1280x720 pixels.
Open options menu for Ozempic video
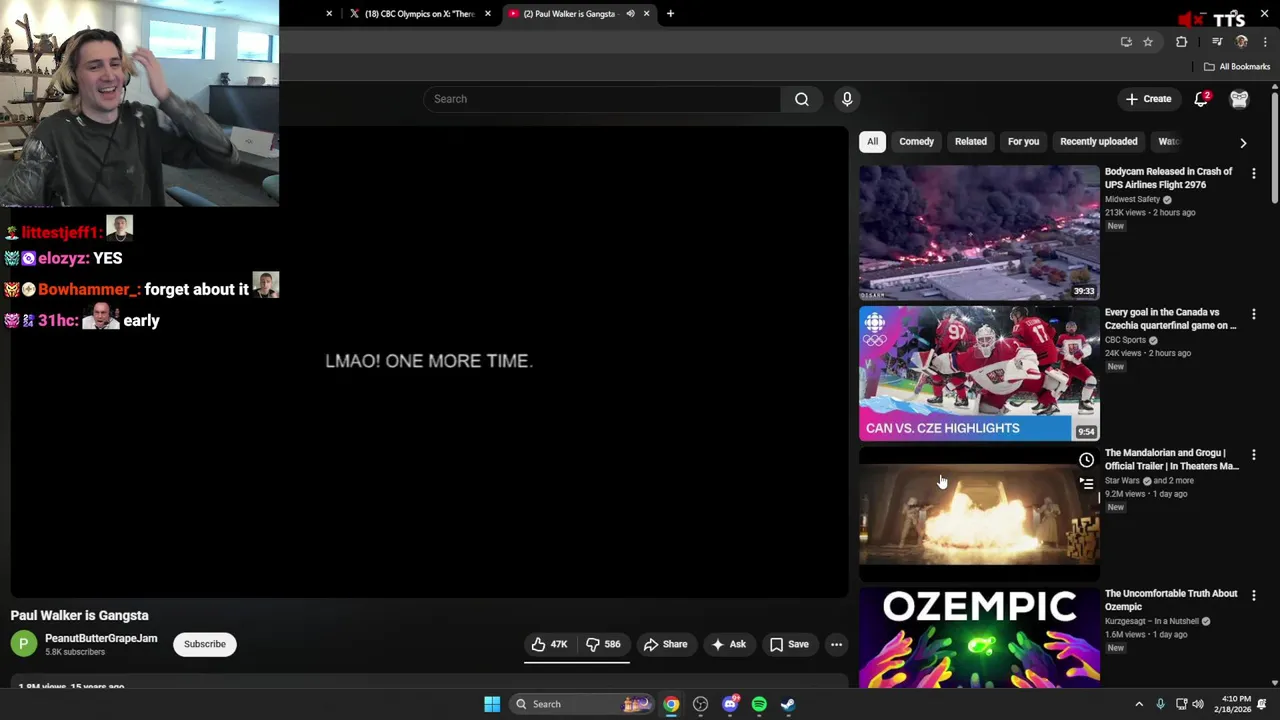[1253, 596]
